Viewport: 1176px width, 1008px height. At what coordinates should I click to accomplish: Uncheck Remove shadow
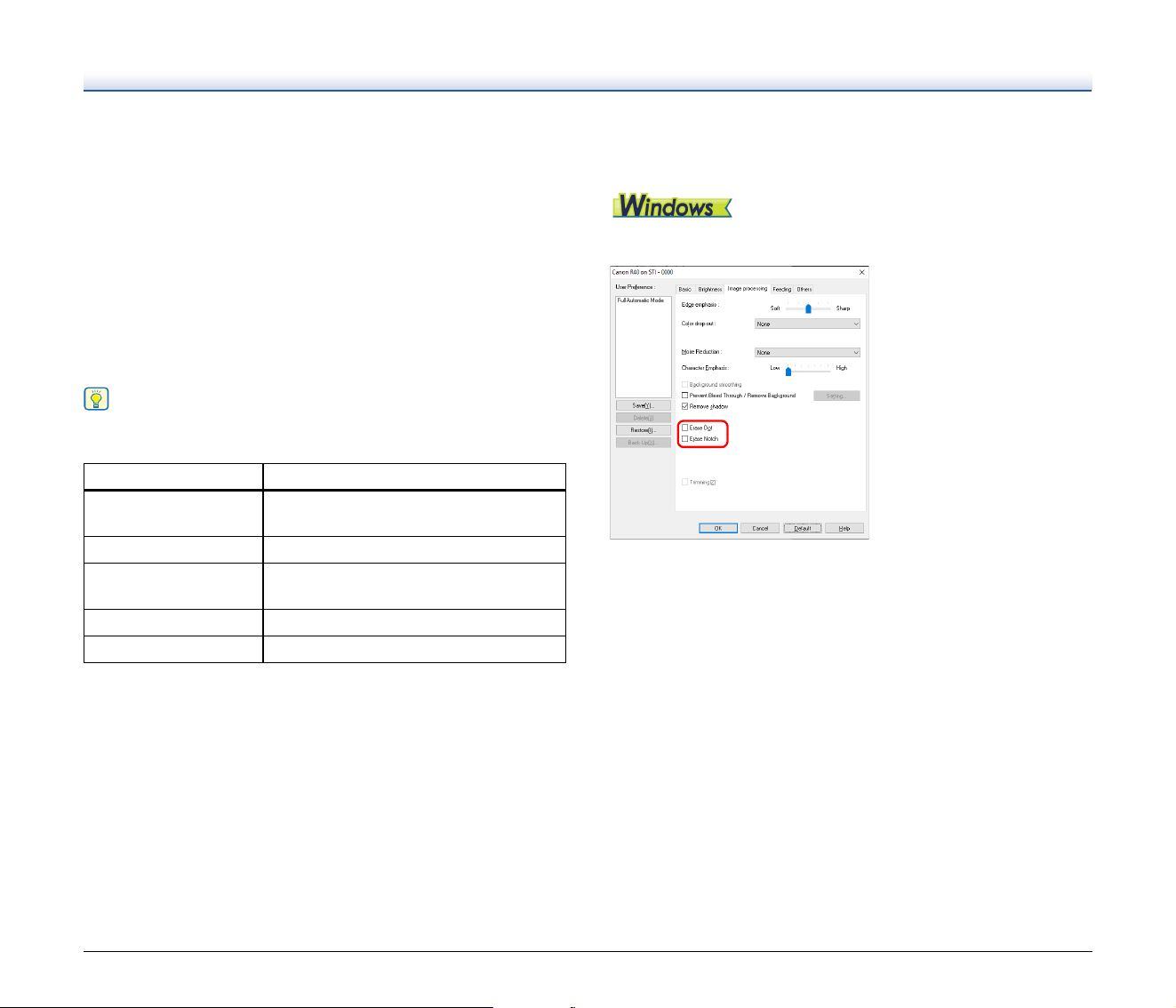click(684, 406)
